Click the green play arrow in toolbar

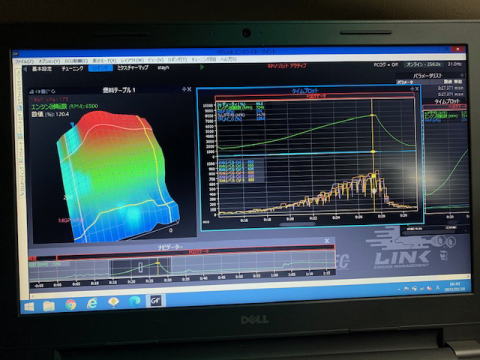coord(202,67)
